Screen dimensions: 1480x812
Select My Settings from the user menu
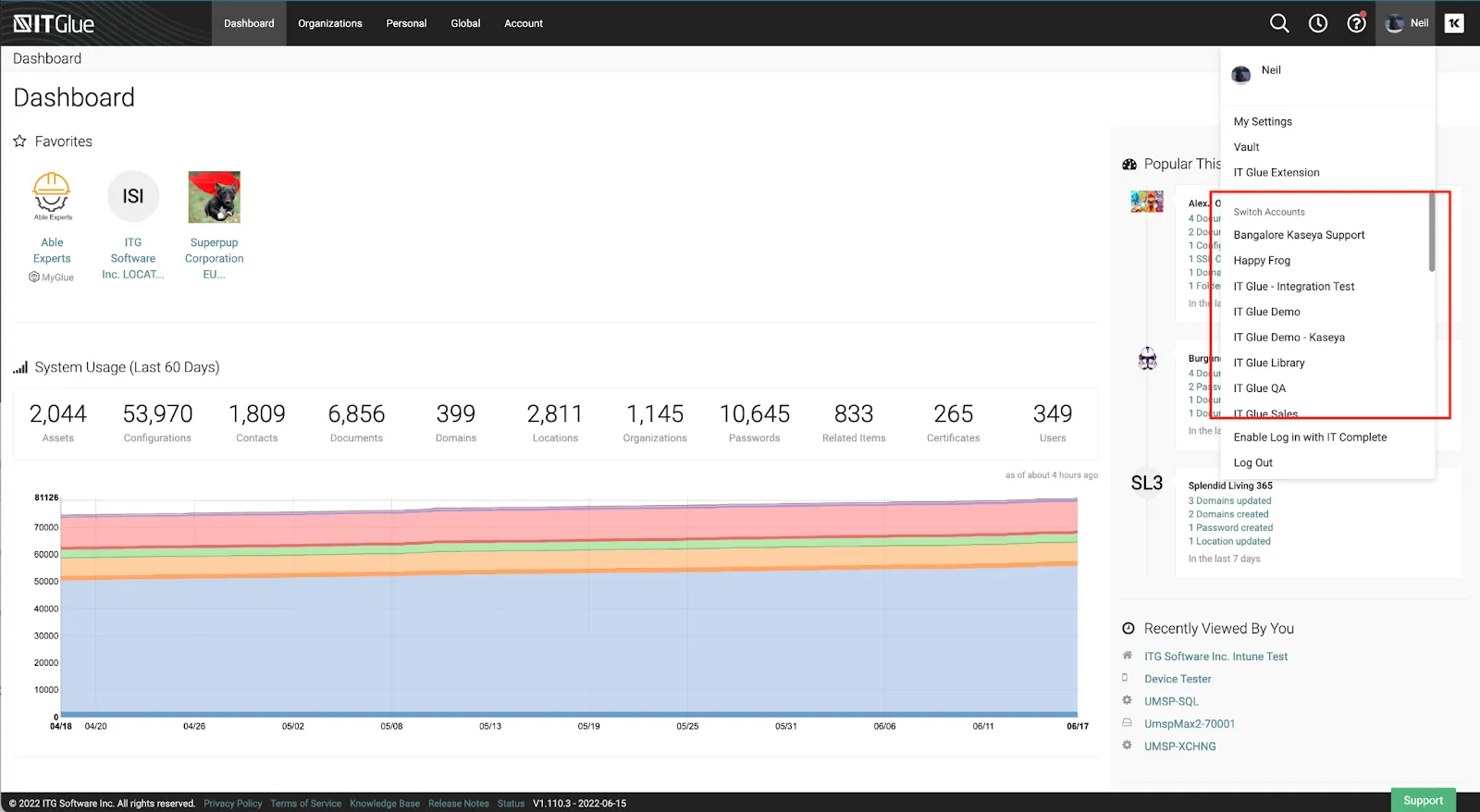click(1263, 121)
